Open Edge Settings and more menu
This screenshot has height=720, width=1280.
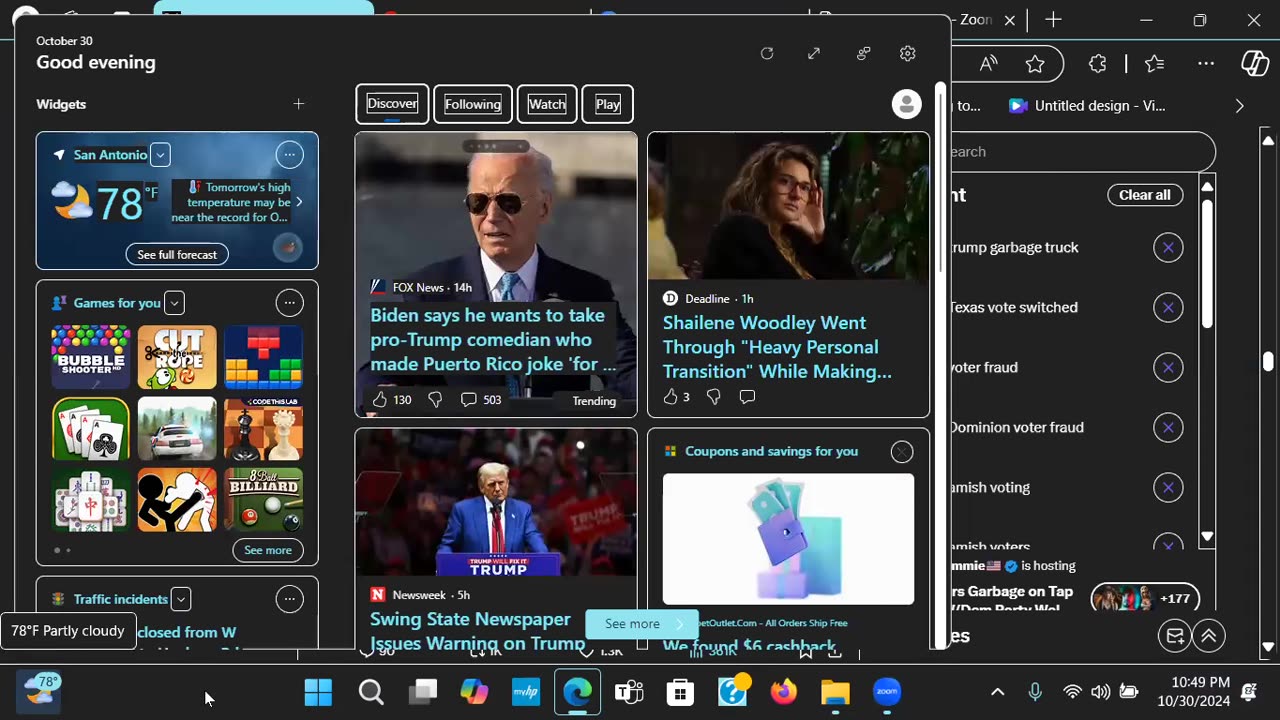(x=1206, y=64)
